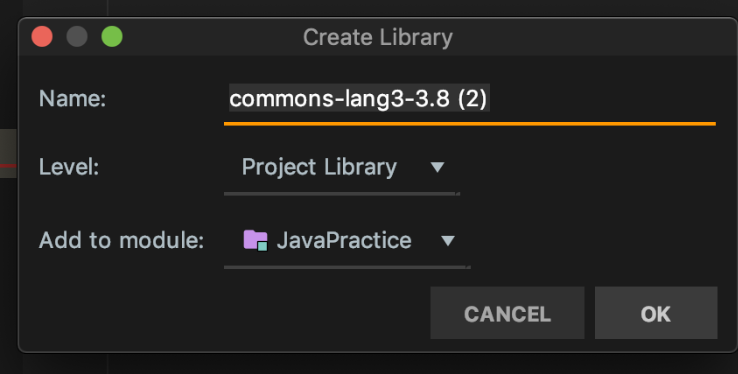Click the grey minimize window button
Image resolution: width=738 pixels, height=374 pixels.
click(77, 37)
